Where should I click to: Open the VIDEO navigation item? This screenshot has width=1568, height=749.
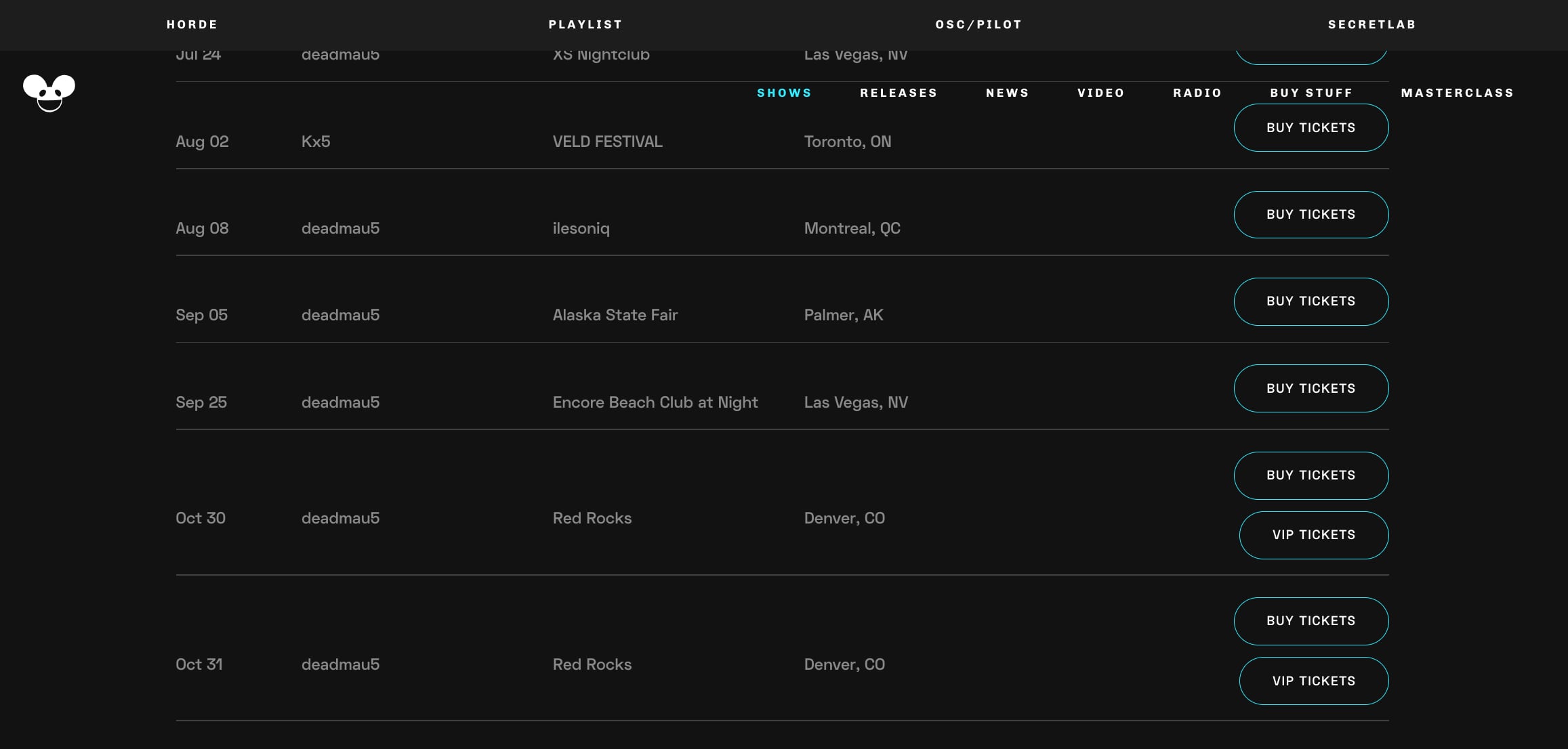(x=1101, y=93)
